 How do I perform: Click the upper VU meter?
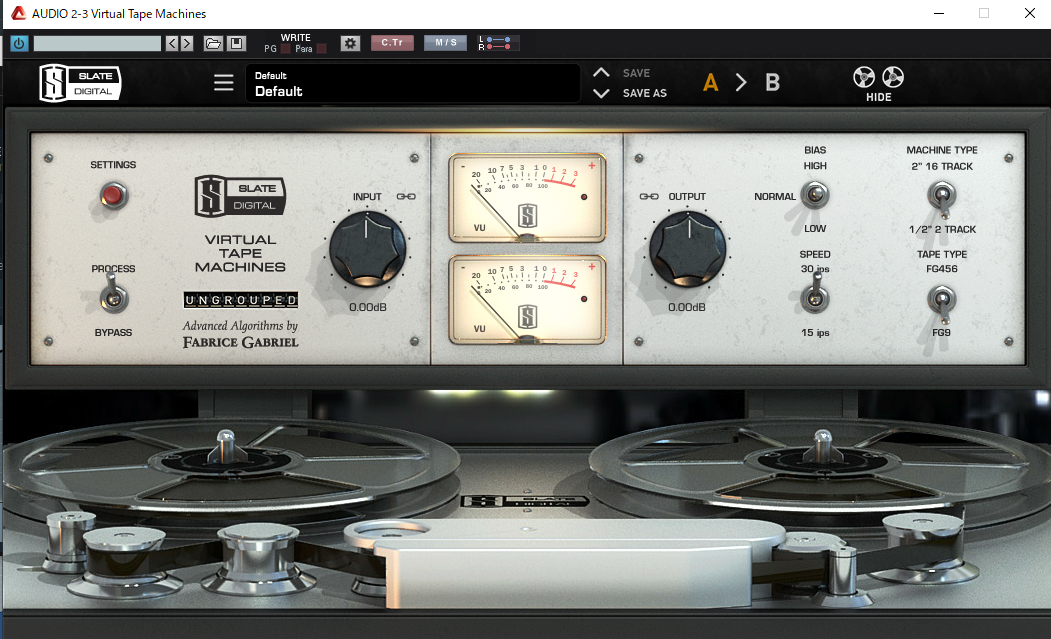coord(527,197)
